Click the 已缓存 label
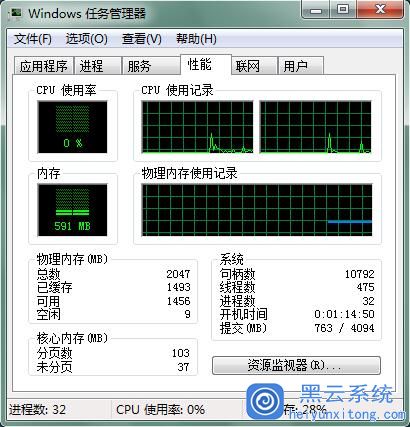Image resolution: width=410 pixels, height=427 pixels. pyautogui.click(x=54, y=287)
